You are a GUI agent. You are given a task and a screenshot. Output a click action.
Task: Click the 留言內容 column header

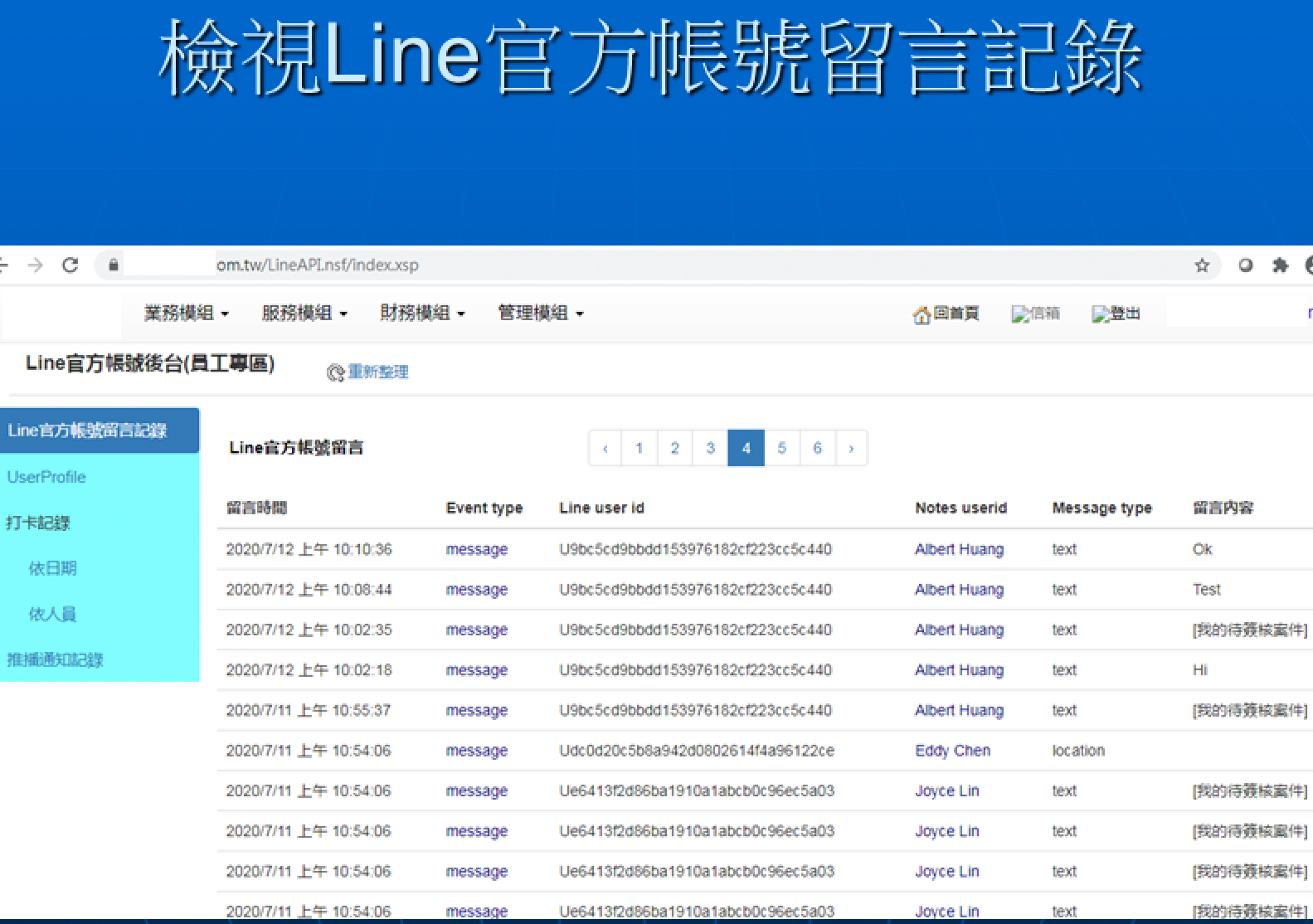tap(1223, 508)
